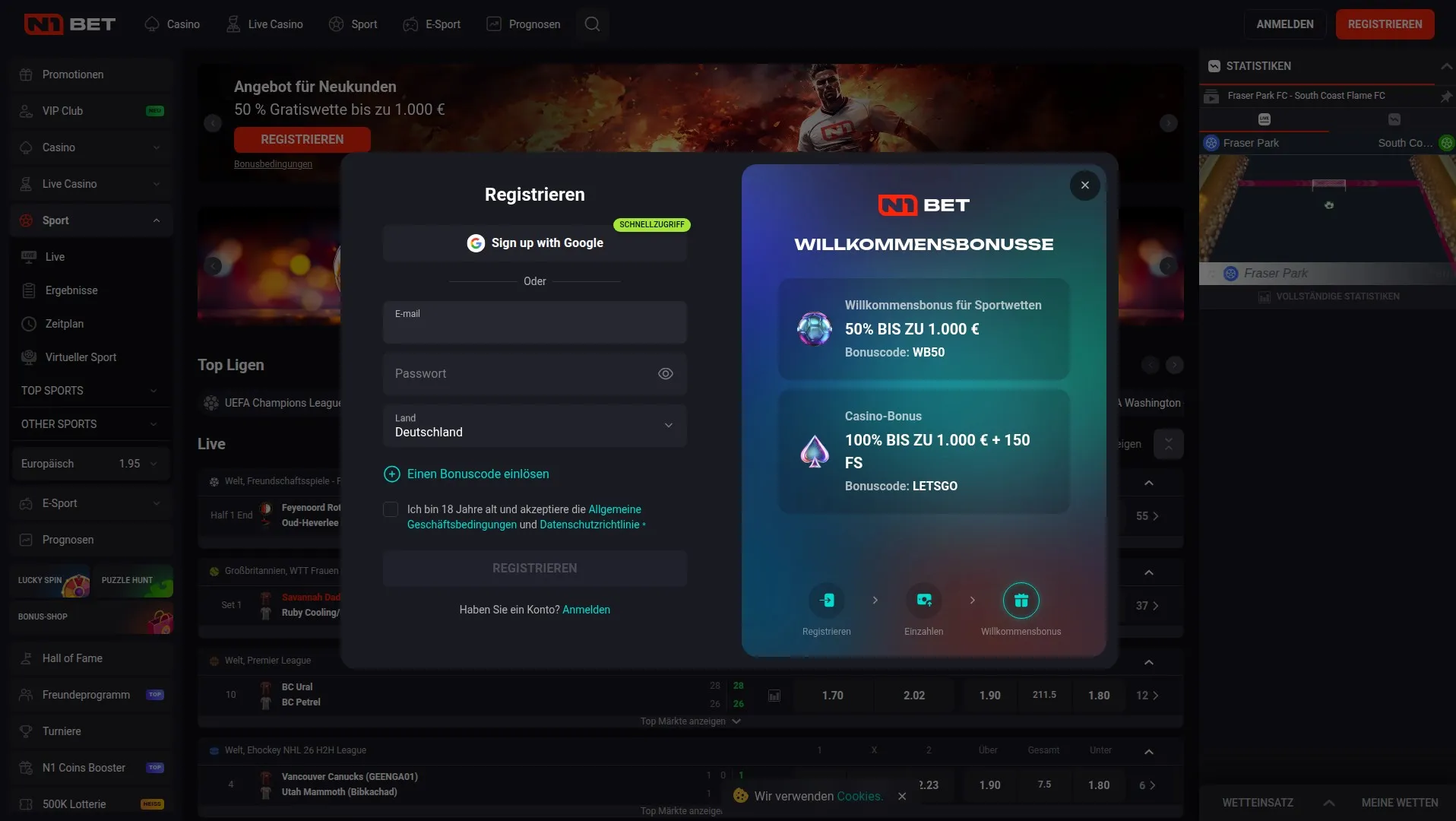Image resolution: width=1456 pixels, height=821 pixels.
Task: Open Live Casino in top navigation
Action: (x=264, y=24)
